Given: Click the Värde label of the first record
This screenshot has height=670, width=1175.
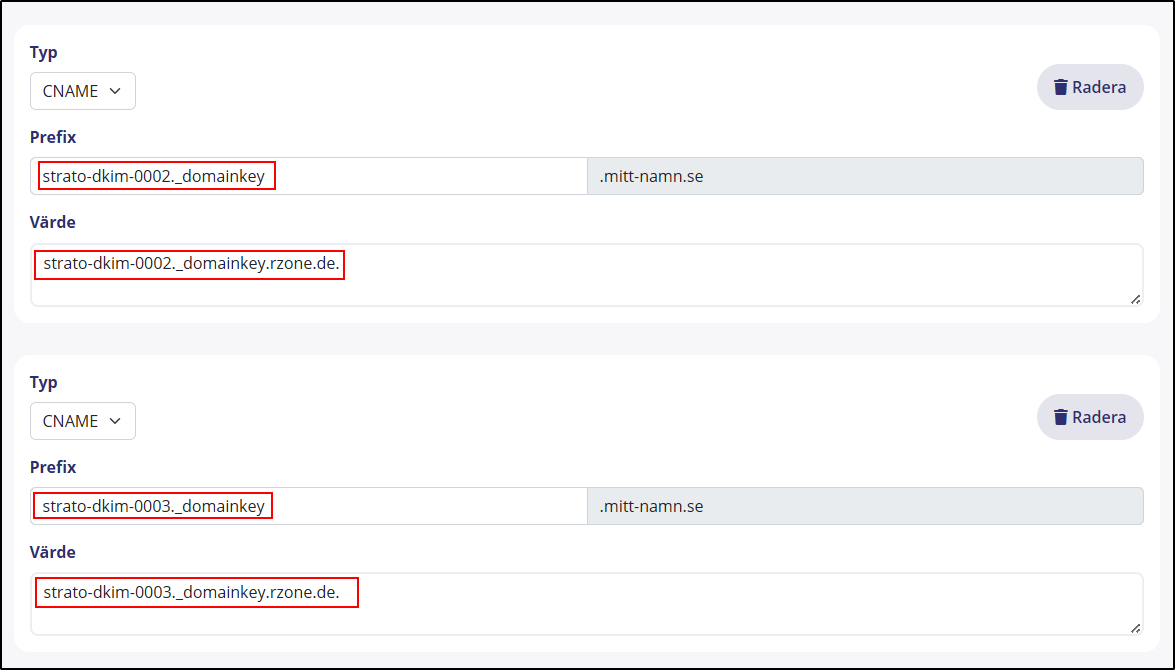Looking at the screenshot, I should 53,222.
